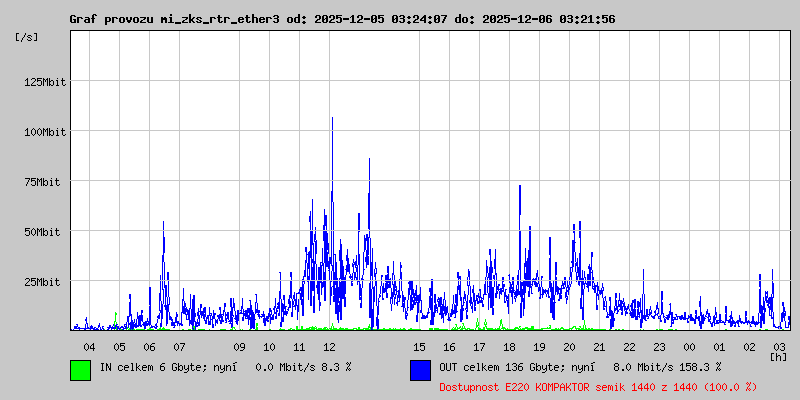The height and width of the screenshot is (400, 800).
Task: Click the tallest blue traffic peak above 100Mbit
Action: point(332,120)
